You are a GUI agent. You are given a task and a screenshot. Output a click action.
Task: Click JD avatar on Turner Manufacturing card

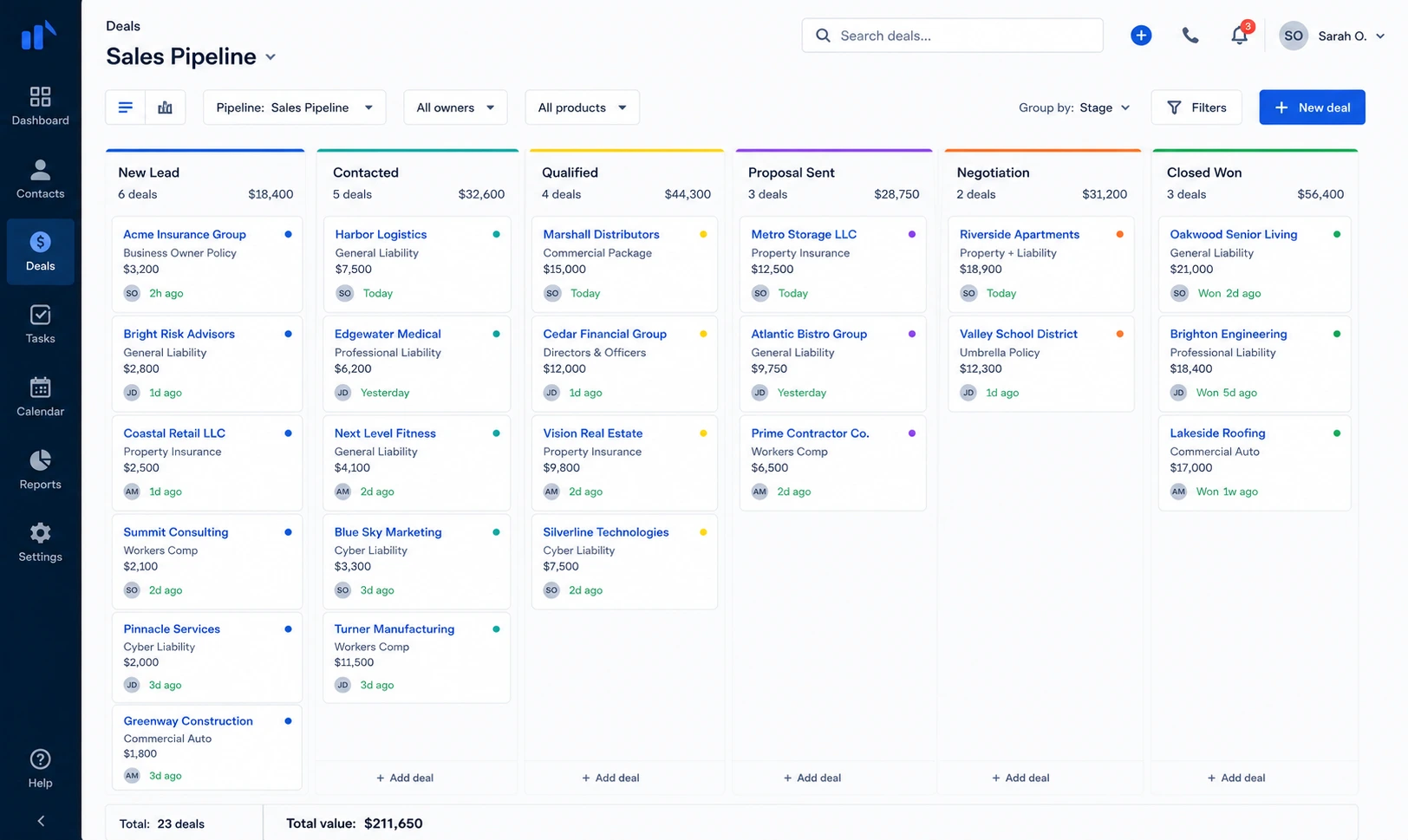[x=342, y=685]
